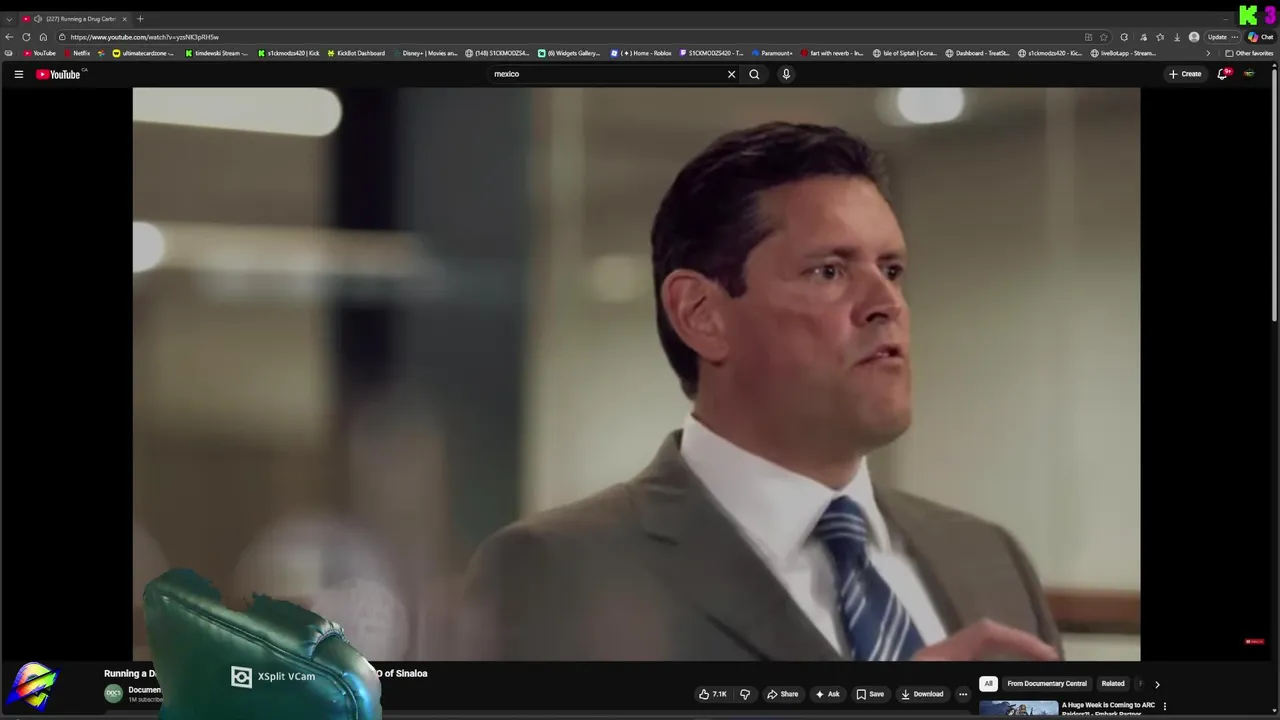The height and width of the screenshot is (720, 1280).
Task: Open timdewski Stream bookmark
Action: 217,53
